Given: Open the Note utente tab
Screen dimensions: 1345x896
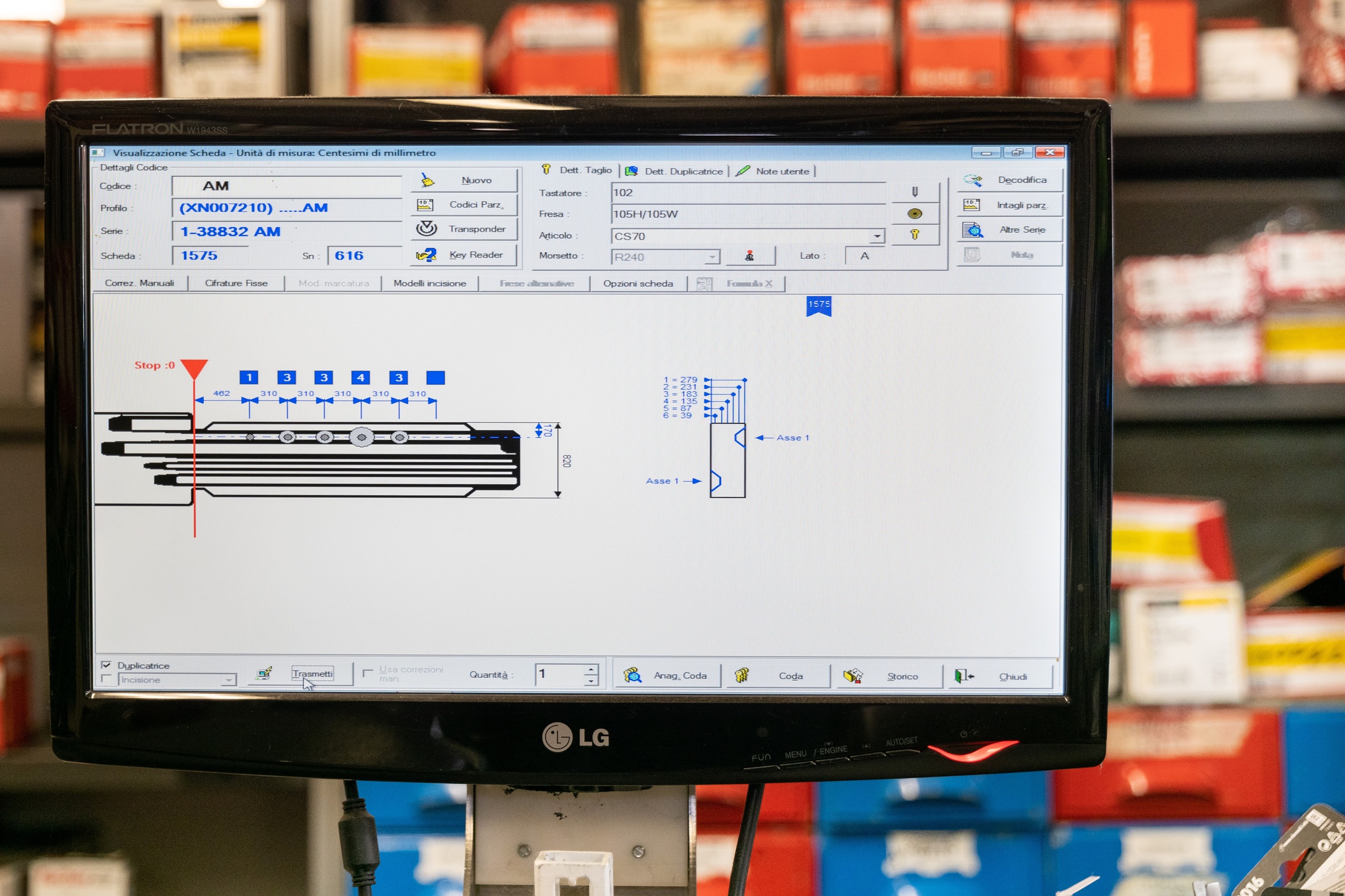Looking at the screenshot, I should point(773,171).
